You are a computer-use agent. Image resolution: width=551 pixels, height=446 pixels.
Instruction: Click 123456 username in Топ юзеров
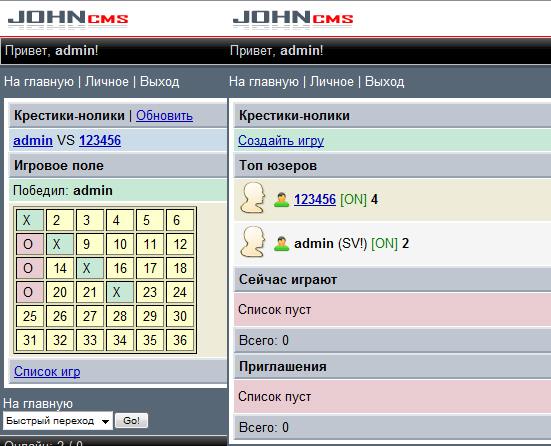[315, 200]
